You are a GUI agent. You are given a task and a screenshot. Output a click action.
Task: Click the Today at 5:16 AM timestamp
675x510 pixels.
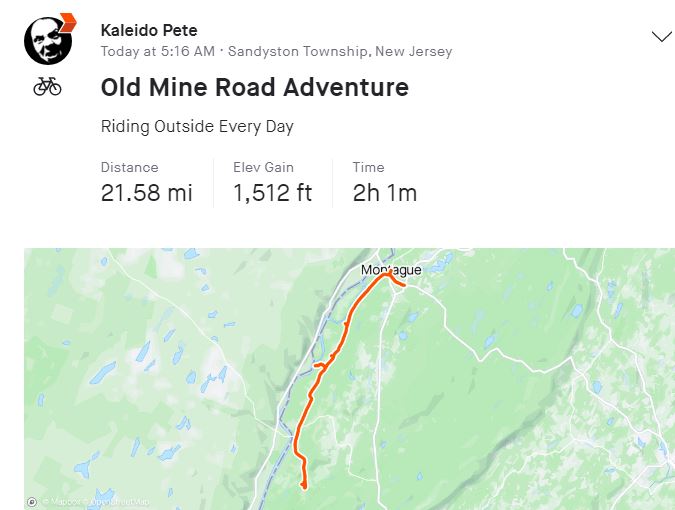pos(157,51)
